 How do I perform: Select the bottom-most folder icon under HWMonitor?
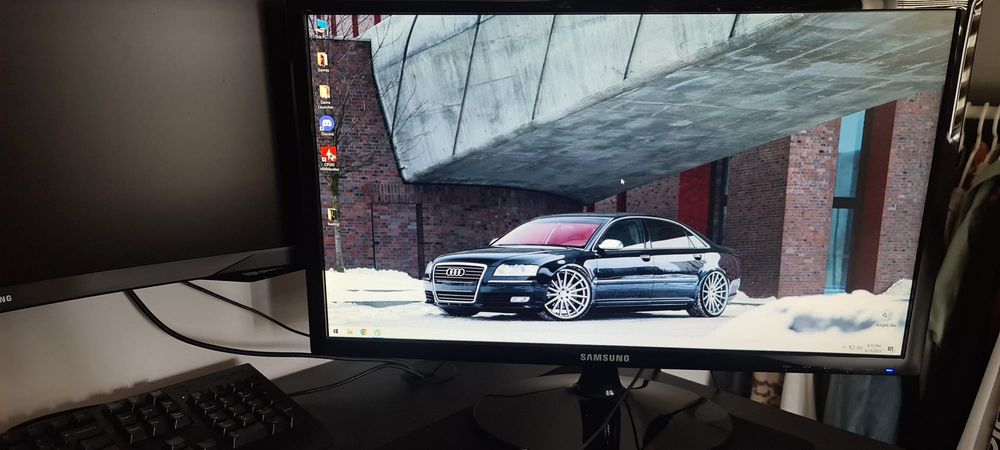click(333, 217)
